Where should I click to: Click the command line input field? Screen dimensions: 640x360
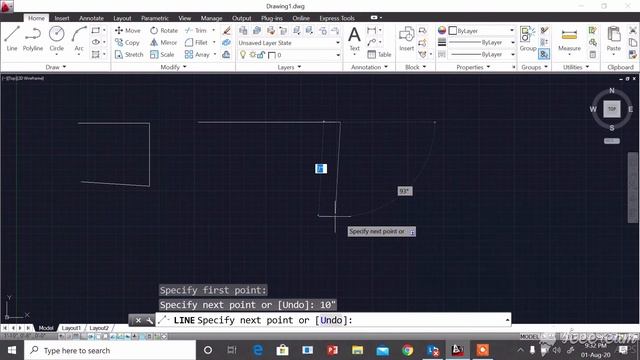point(333,320)
